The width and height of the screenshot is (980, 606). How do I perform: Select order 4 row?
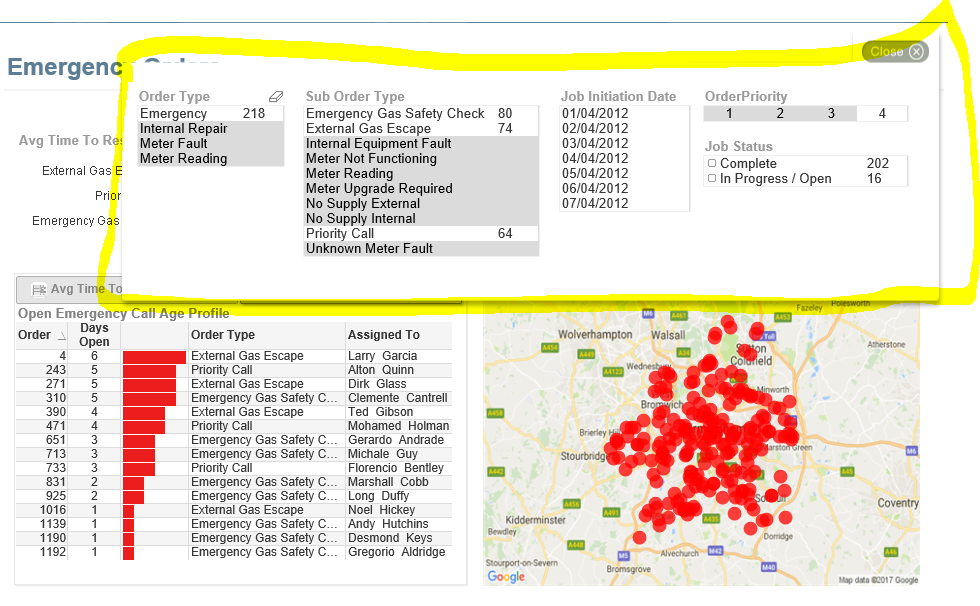[234, 356]
